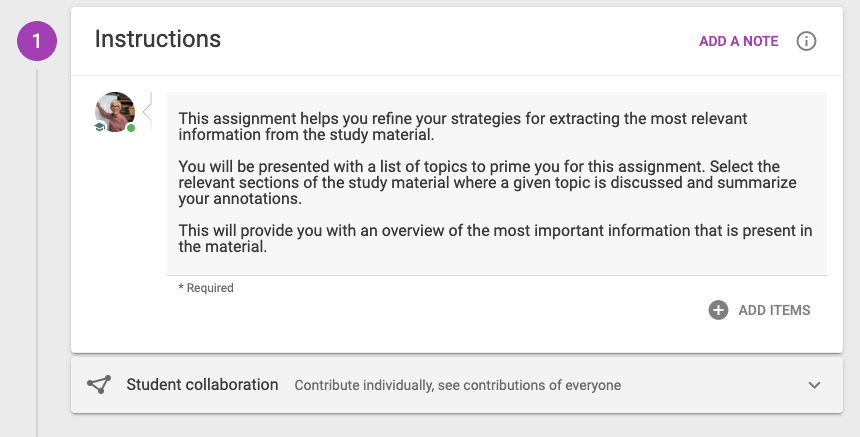The width and height of the screenshot is (860, 437).
Task: Click the green online status dot
Action: coord(131,128)
